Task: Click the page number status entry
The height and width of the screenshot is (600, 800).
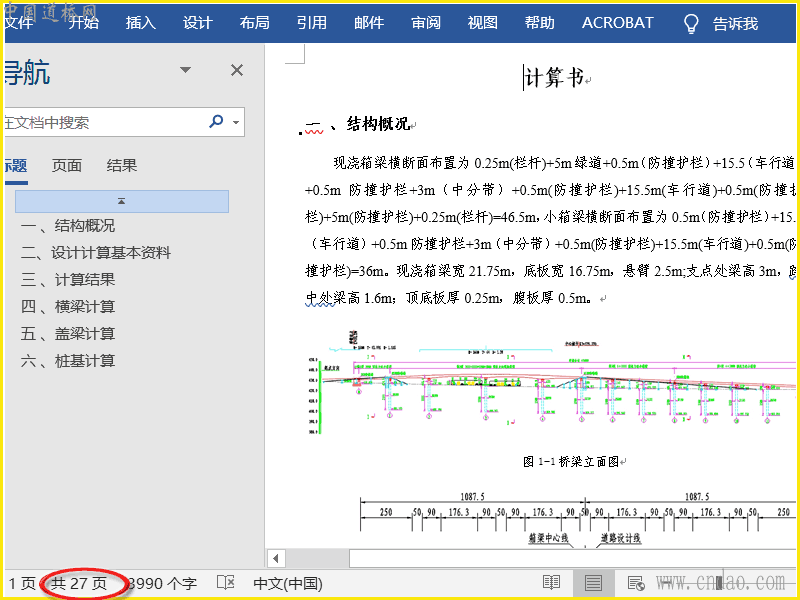Action: click(x=22, y=583)
